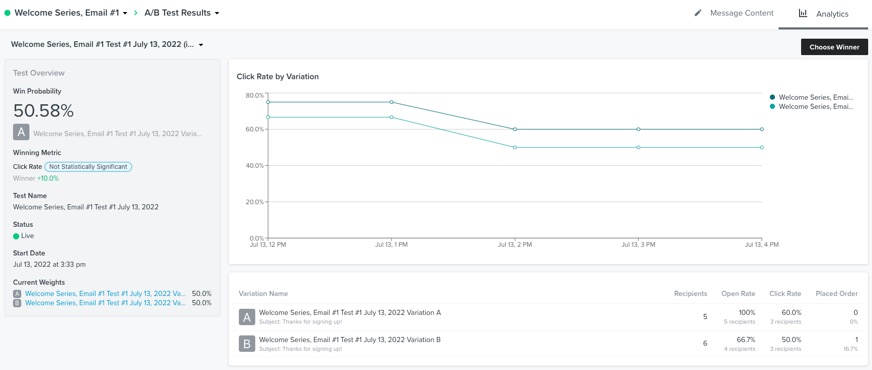872x370 pixels.
Task: Click the A badge in variation table row
Action: [x=247, y=317]
